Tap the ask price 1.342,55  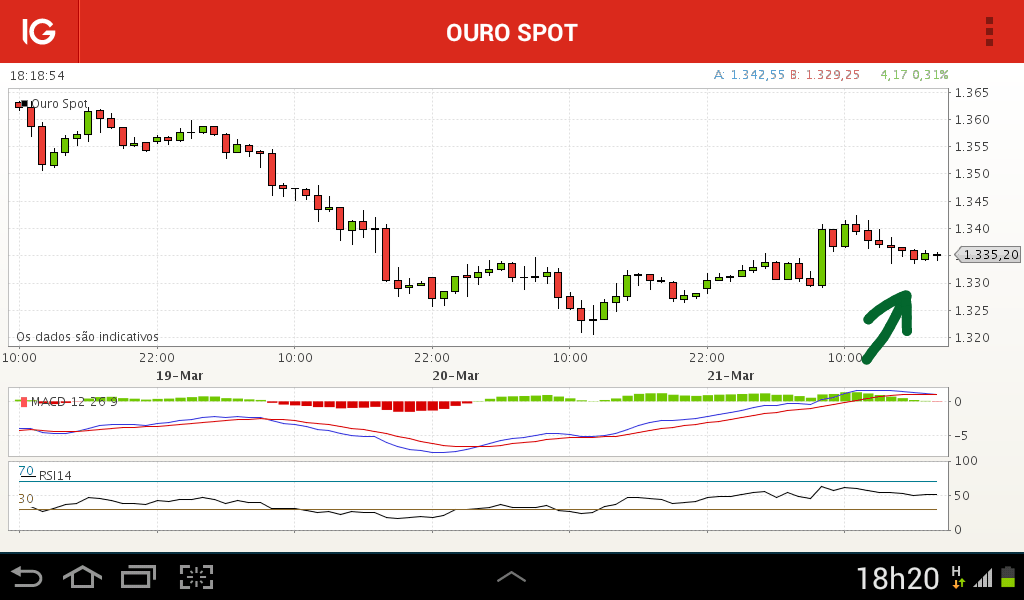(757, 75)
